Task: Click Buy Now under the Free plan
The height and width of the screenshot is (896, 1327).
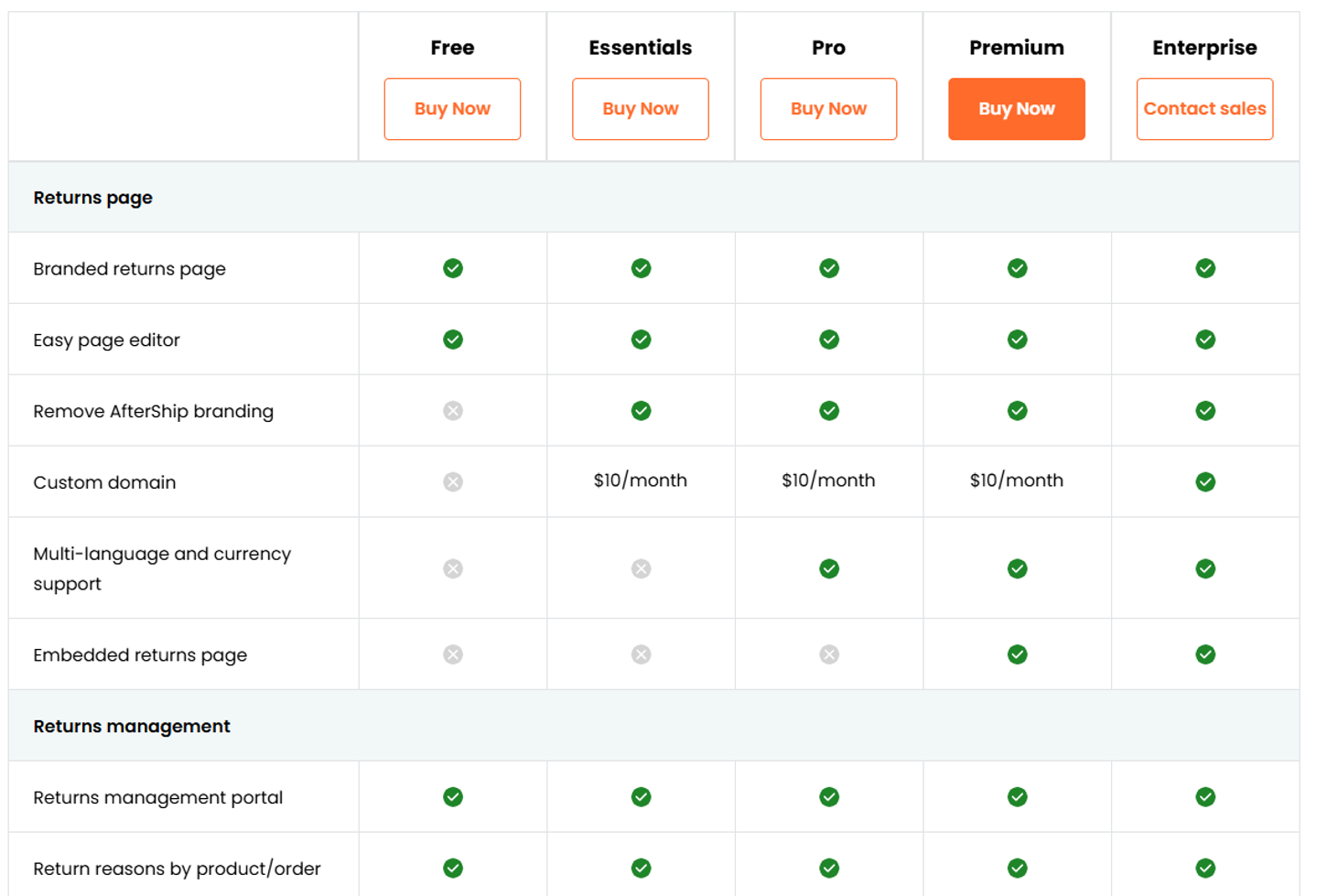Action: click(x=452, y=109)
